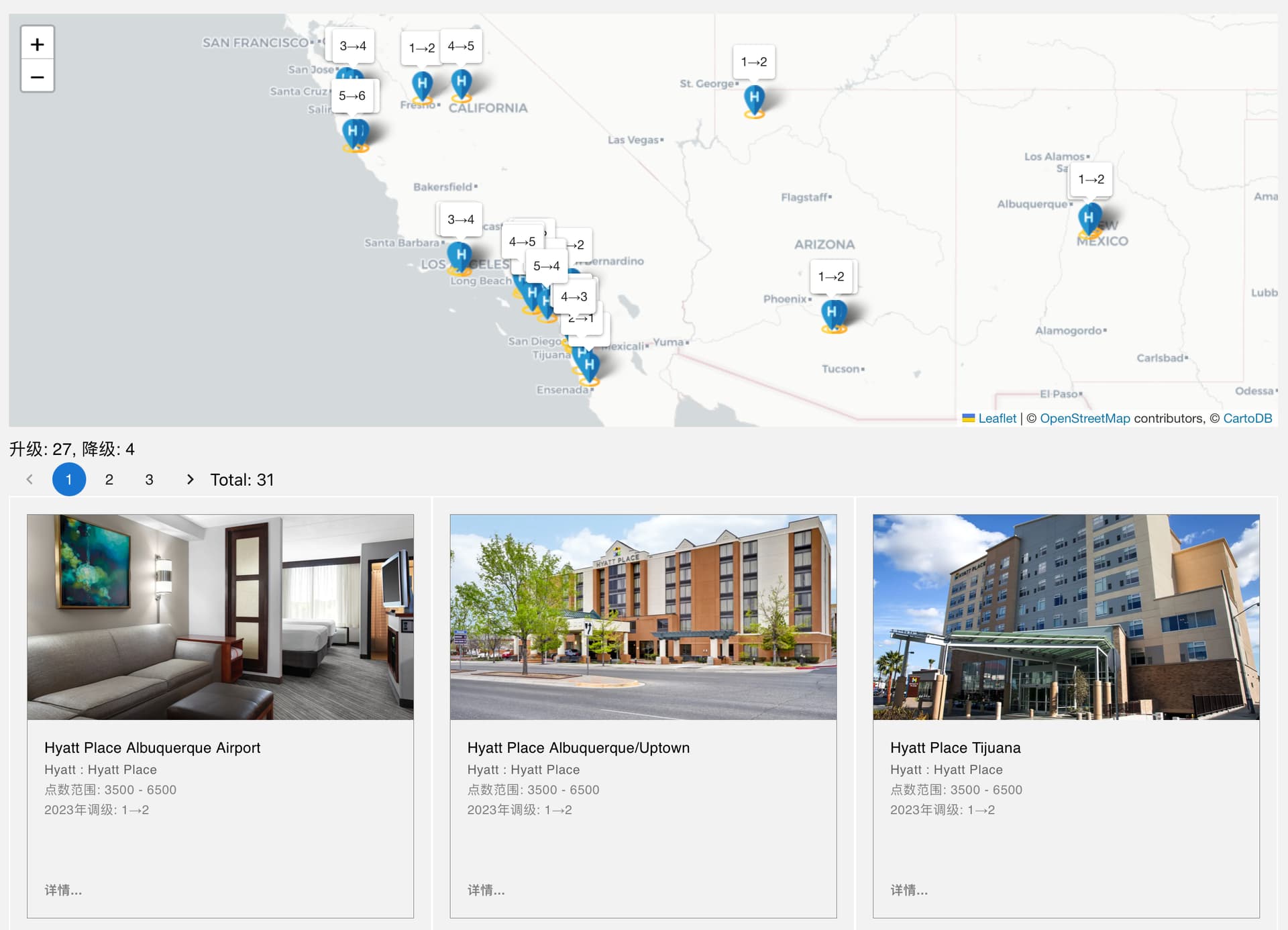Open details for Hyatt Place Albuquerque/Uptown
This screenshot has height=930, width=1288.
pos(486,890)
